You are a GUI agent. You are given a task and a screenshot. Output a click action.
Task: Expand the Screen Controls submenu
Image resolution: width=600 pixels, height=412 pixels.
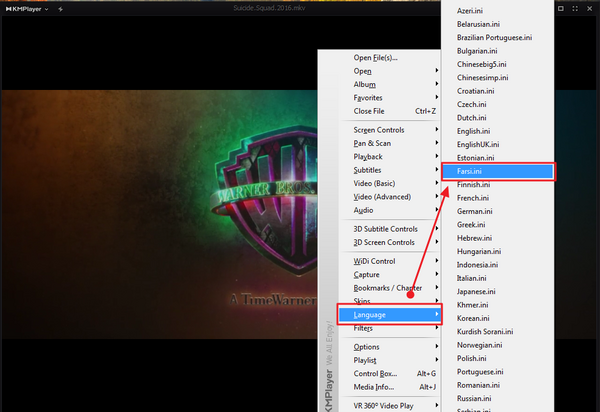tap(390, 130)
